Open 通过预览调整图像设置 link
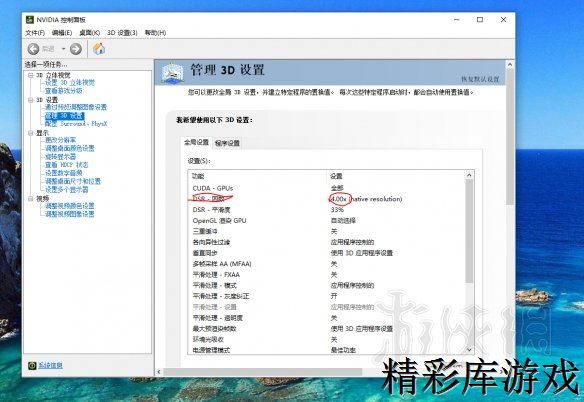This screenshot has width=584, height=402. pos(76,107)
